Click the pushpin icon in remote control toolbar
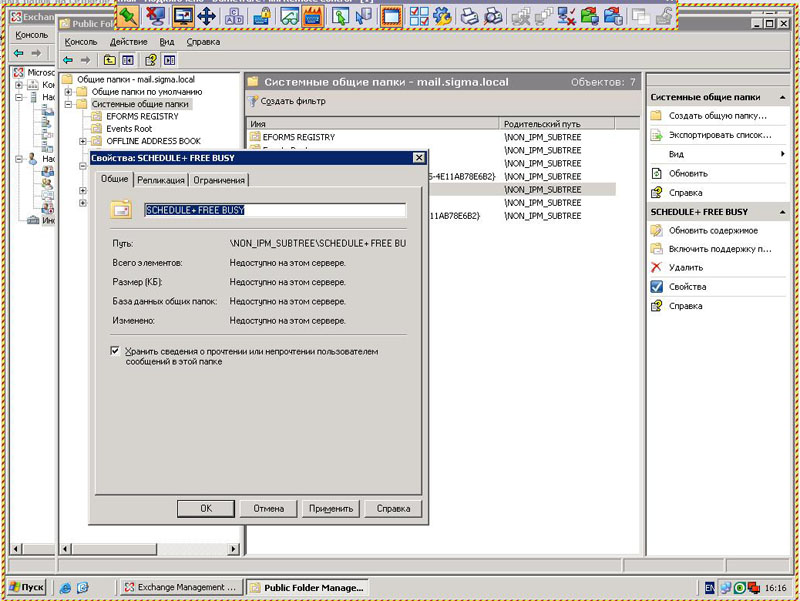The image size is (800, 601). coord(129,15)
